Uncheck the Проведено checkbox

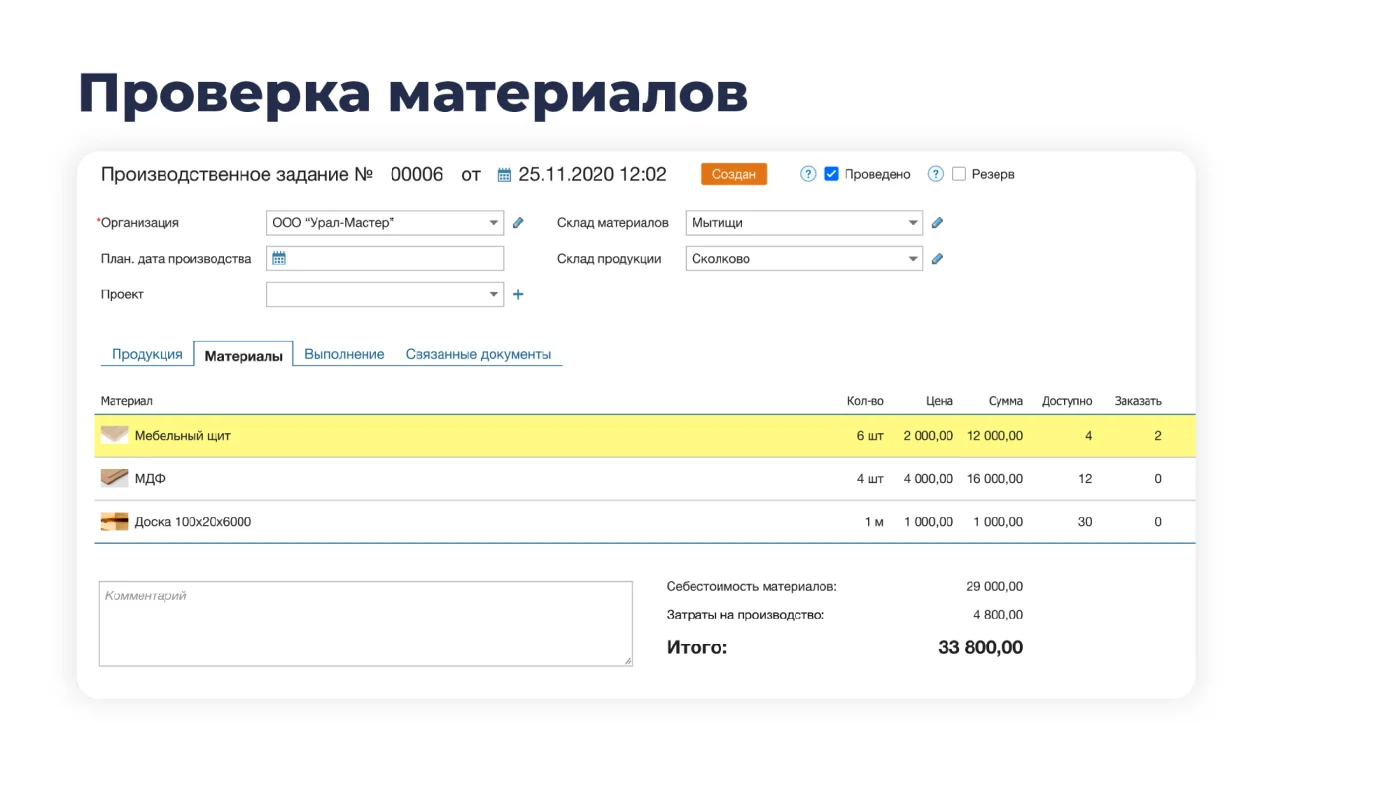tap(831, 174)
